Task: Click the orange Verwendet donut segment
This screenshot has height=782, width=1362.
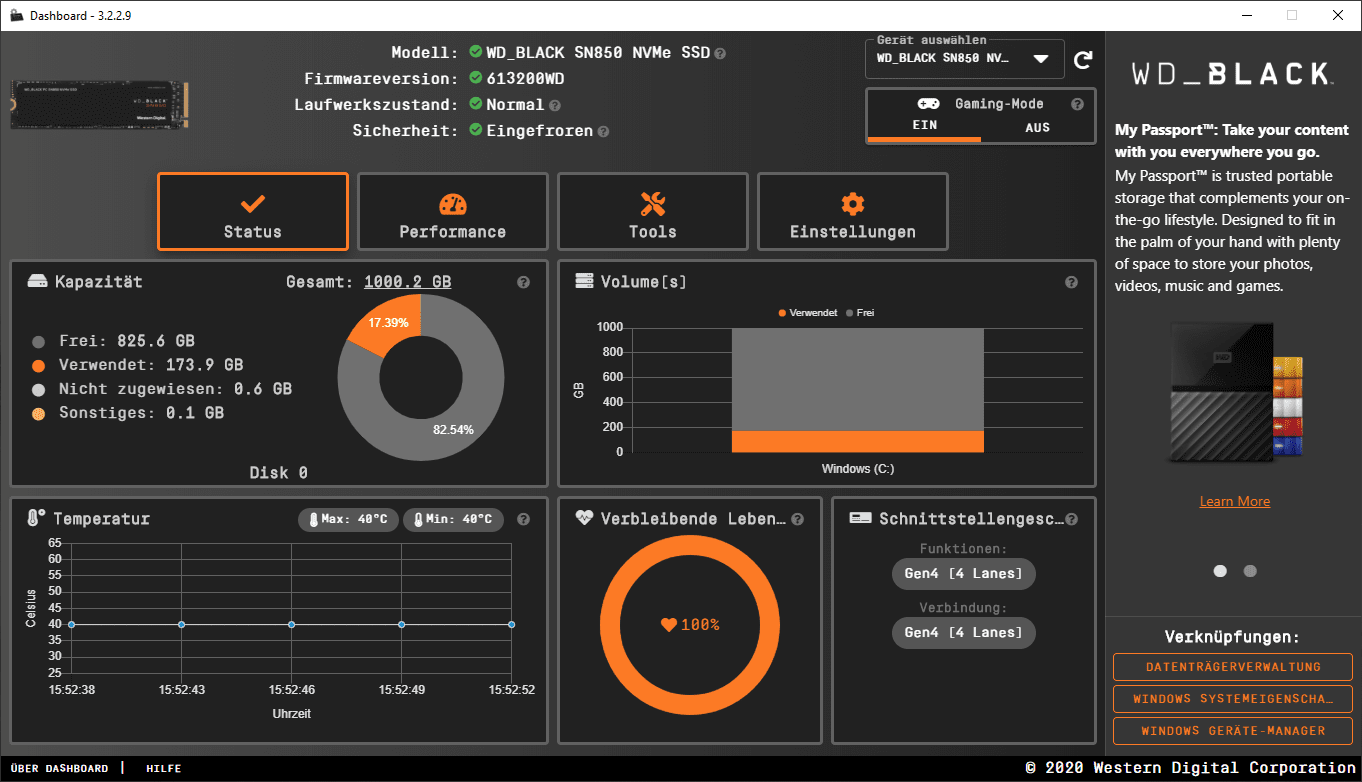Action: point(388,322)
